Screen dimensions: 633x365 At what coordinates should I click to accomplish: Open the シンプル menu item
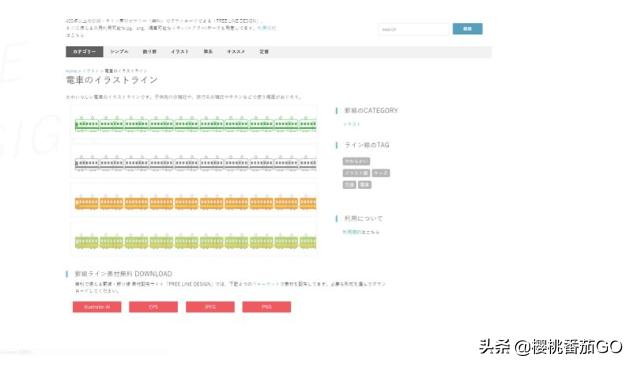(x=119, y=52)
